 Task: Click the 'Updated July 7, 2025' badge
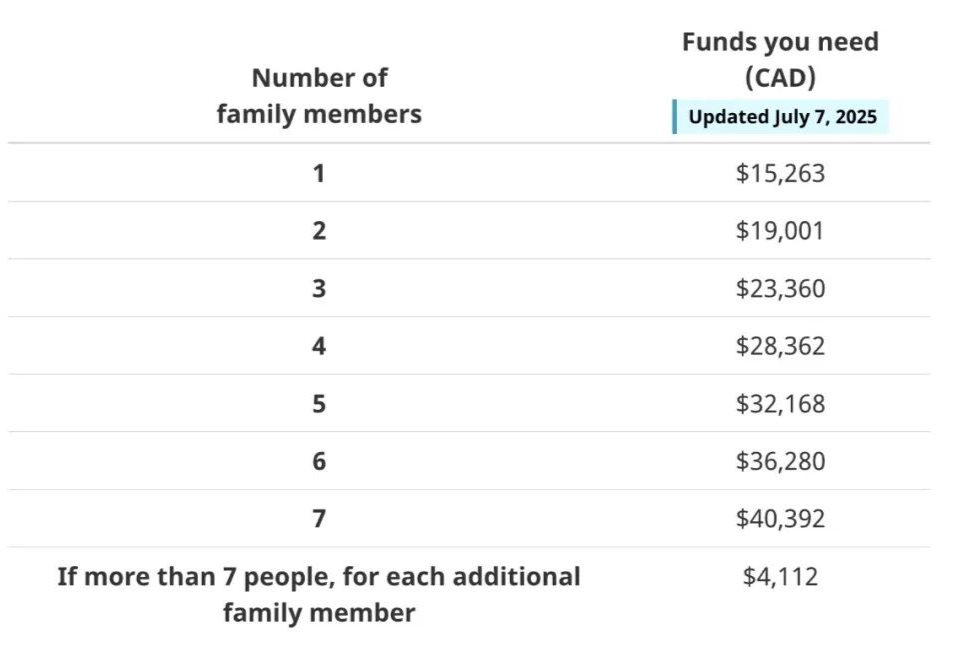pyautogui.click(x=781, y=117)
